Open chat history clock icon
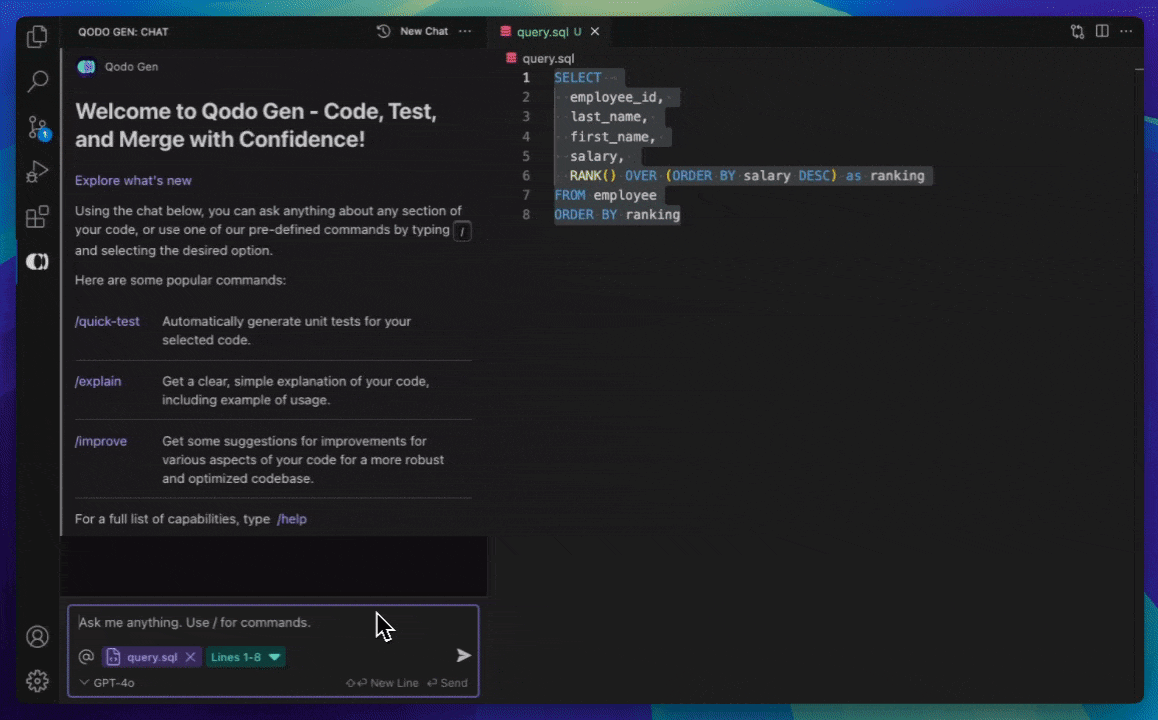The image size is (1158, 720). pyautogui.click(x=383, y=31)
